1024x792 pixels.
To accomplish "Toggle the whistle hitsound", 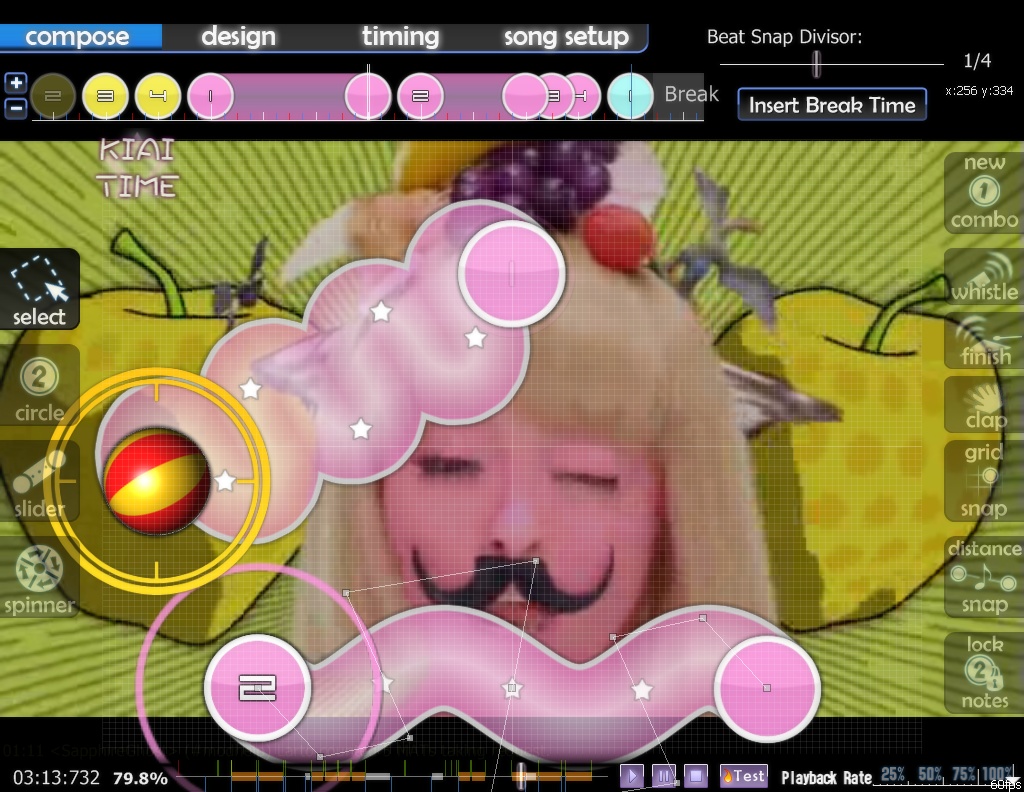I will (x=984, y=277).
